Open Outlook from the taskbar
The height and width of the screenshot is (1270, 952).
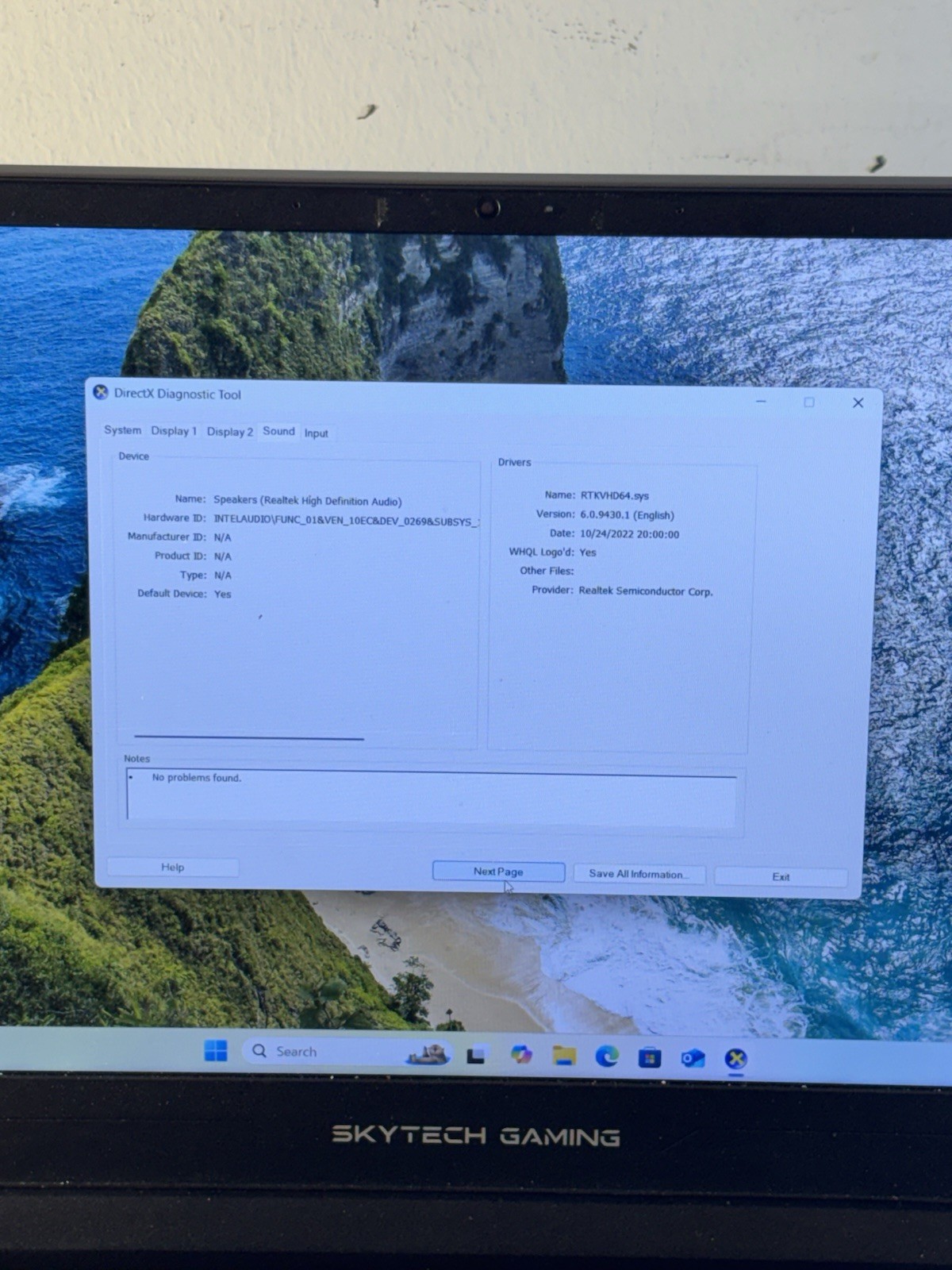(693, 1058)
